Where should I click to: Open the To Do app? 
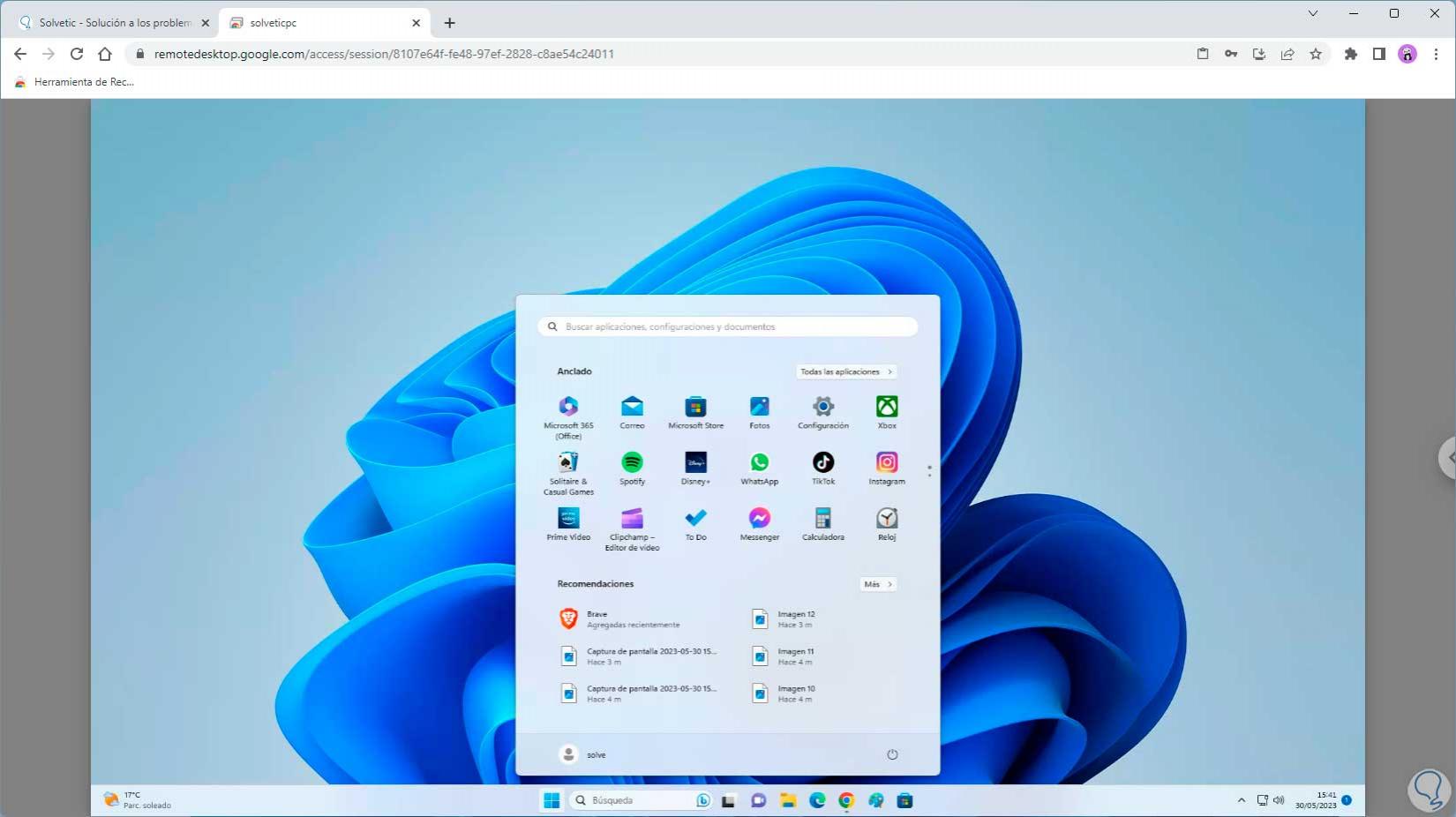pyautogui.click(x=695, y=524)
